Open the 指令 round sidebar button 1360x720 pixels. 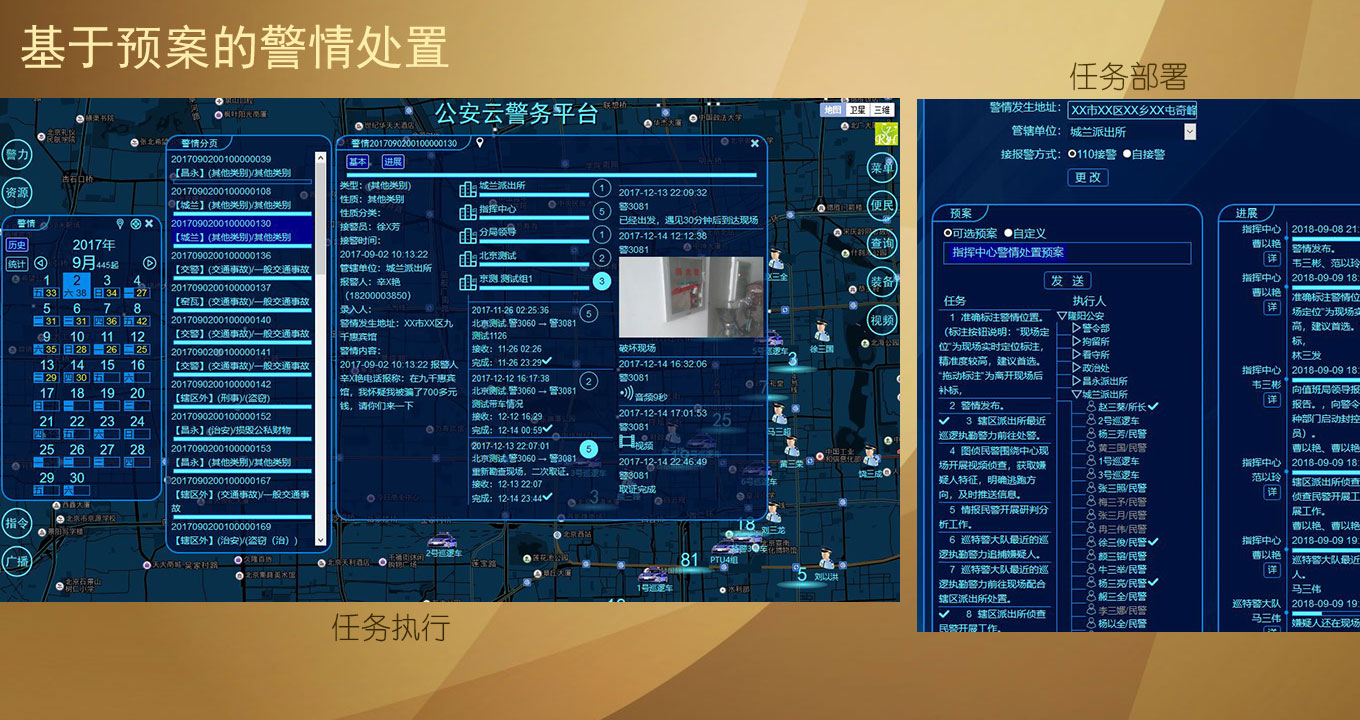(17, 523)
